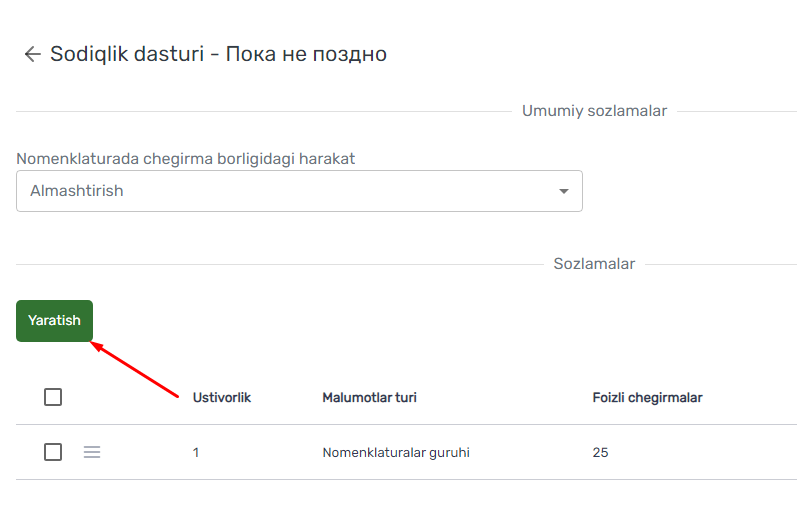Open the Almashtirish combo box field
Screen dimensions: 797x513
tap(299, 191)
